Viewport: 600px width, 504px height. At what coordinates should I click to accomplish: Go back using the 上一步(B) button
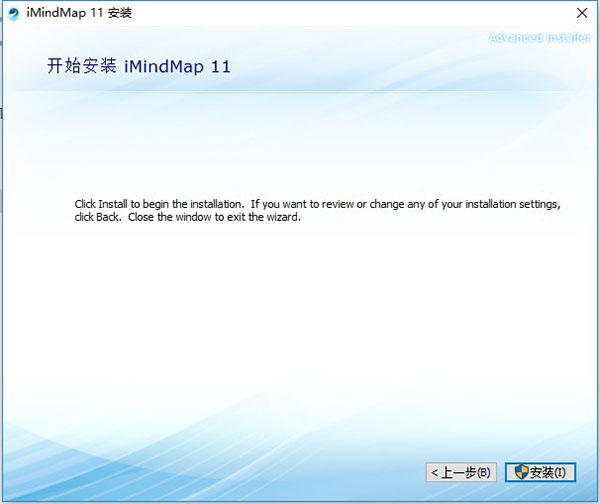(461, 472)
